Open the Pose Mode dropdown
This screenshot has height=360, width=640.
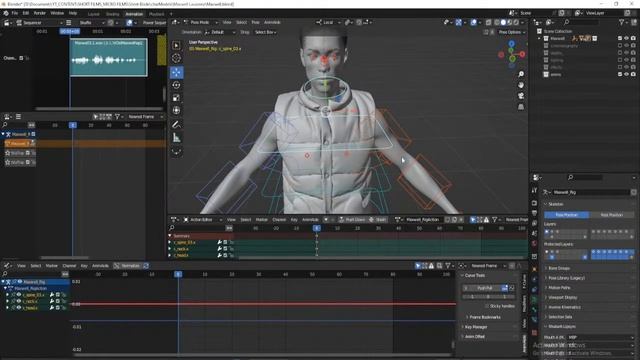(x=201, y=22)
